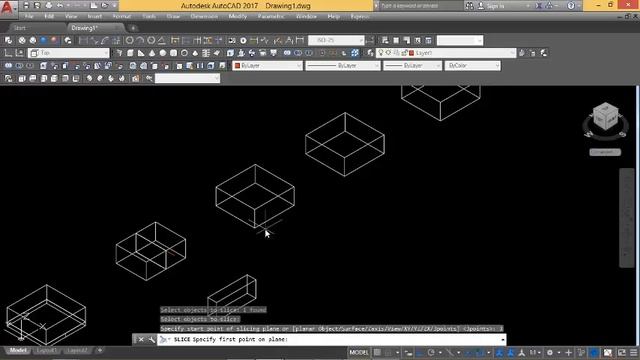The height and width of the screenshot is (360, 640).
Task: Select the Cone solid tool
Action: [152, 53]
